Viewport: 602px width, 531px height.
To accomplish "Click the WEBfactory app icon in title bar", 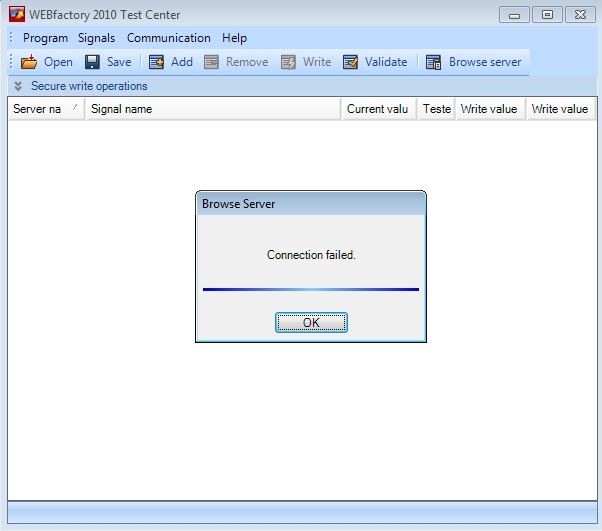I will point(17,14).
